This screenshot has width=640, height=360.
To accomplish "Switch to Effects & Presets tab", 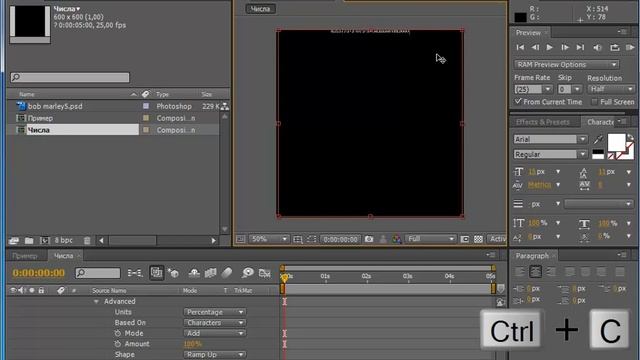I will (542, 122).
